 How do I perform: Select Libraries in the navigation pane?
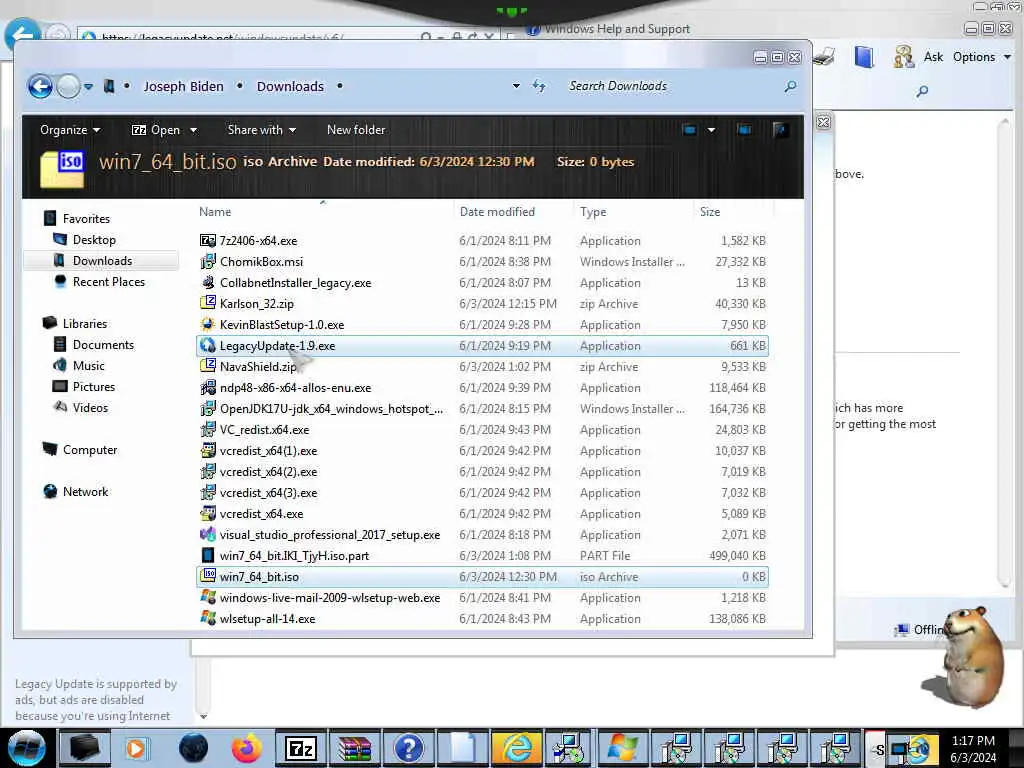(84, 323)
